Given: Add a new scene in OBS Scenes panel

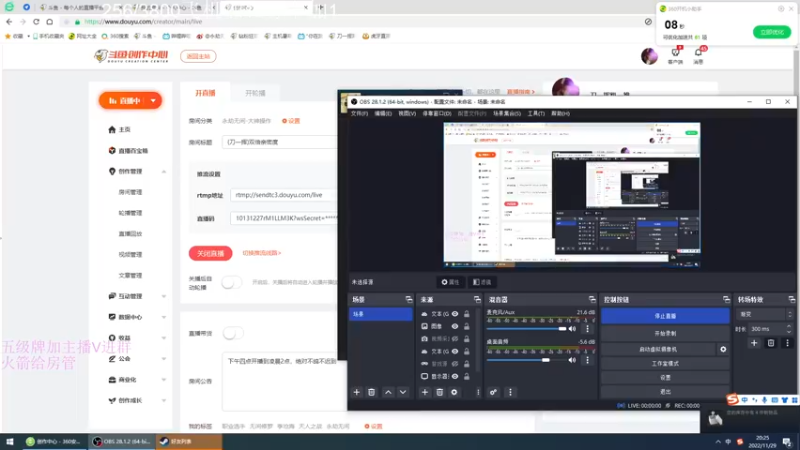Looking at the screenshot, I should [357, 392].
